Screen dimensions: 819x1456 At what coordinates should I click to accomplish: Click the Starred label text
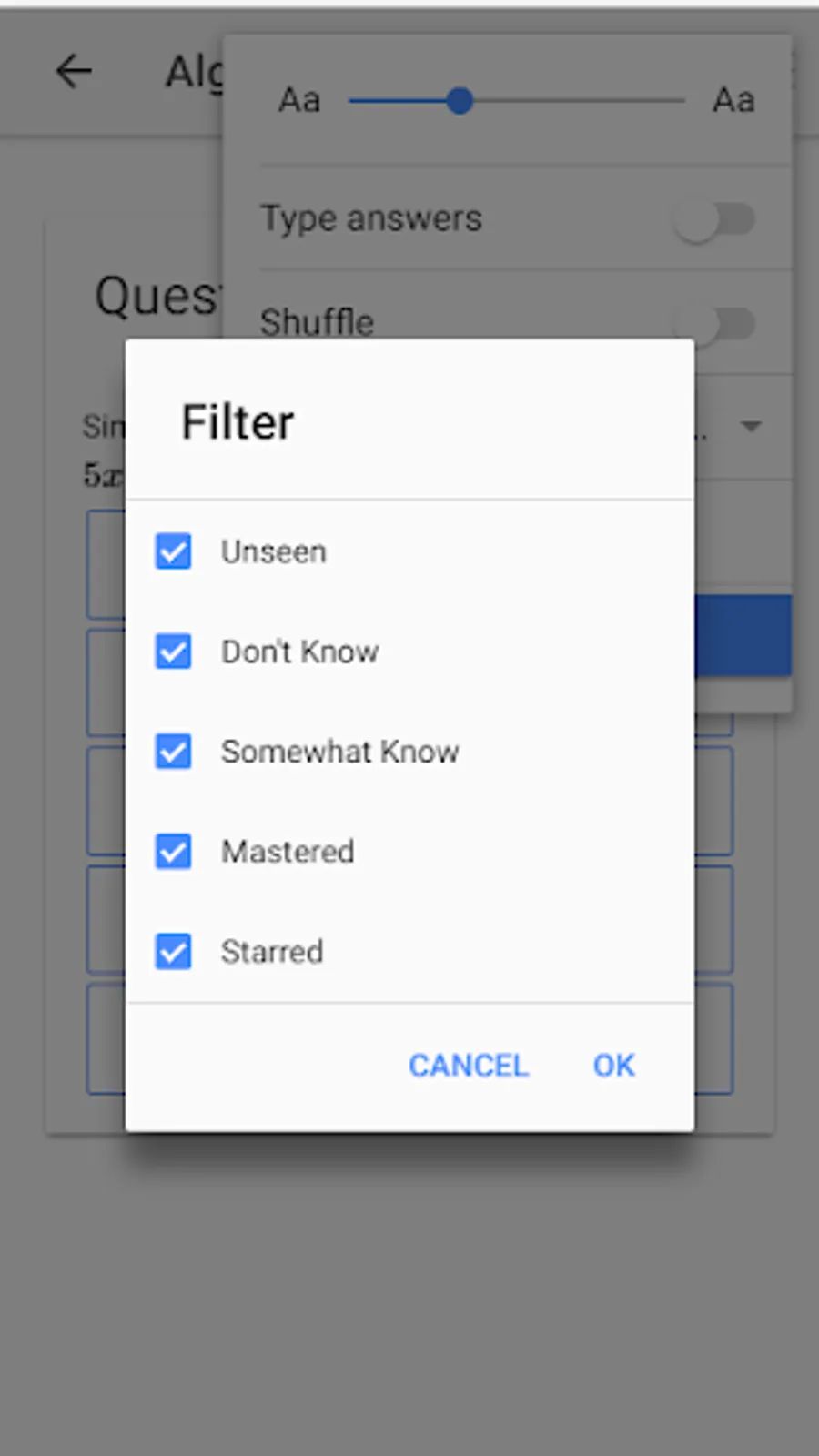[x=271, y=952]
